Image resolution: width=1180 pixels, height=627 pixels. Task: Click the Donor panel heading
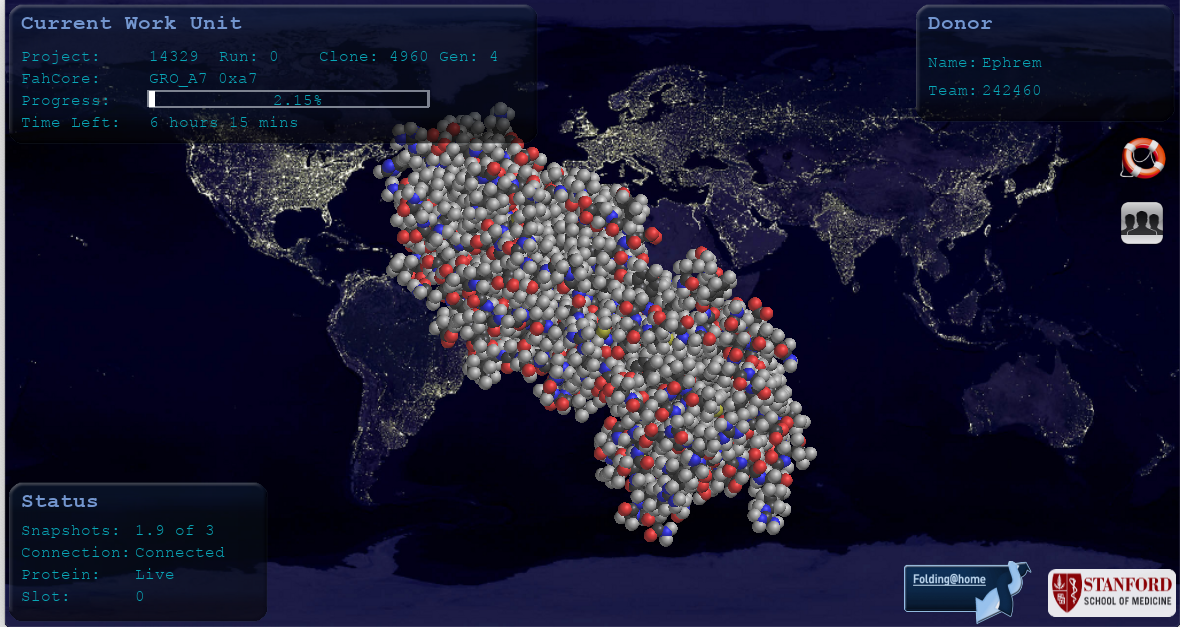959,23
